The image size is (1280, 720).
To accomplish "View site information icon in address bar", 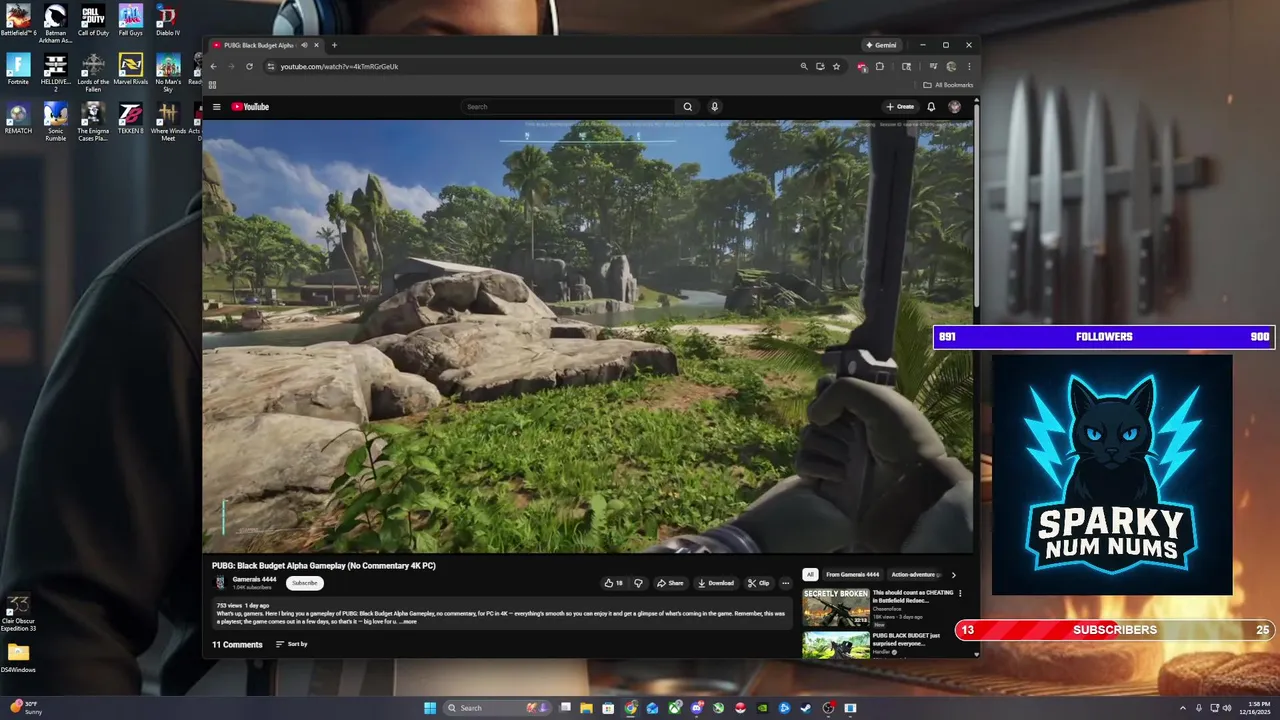I will (x=270, y=67).
